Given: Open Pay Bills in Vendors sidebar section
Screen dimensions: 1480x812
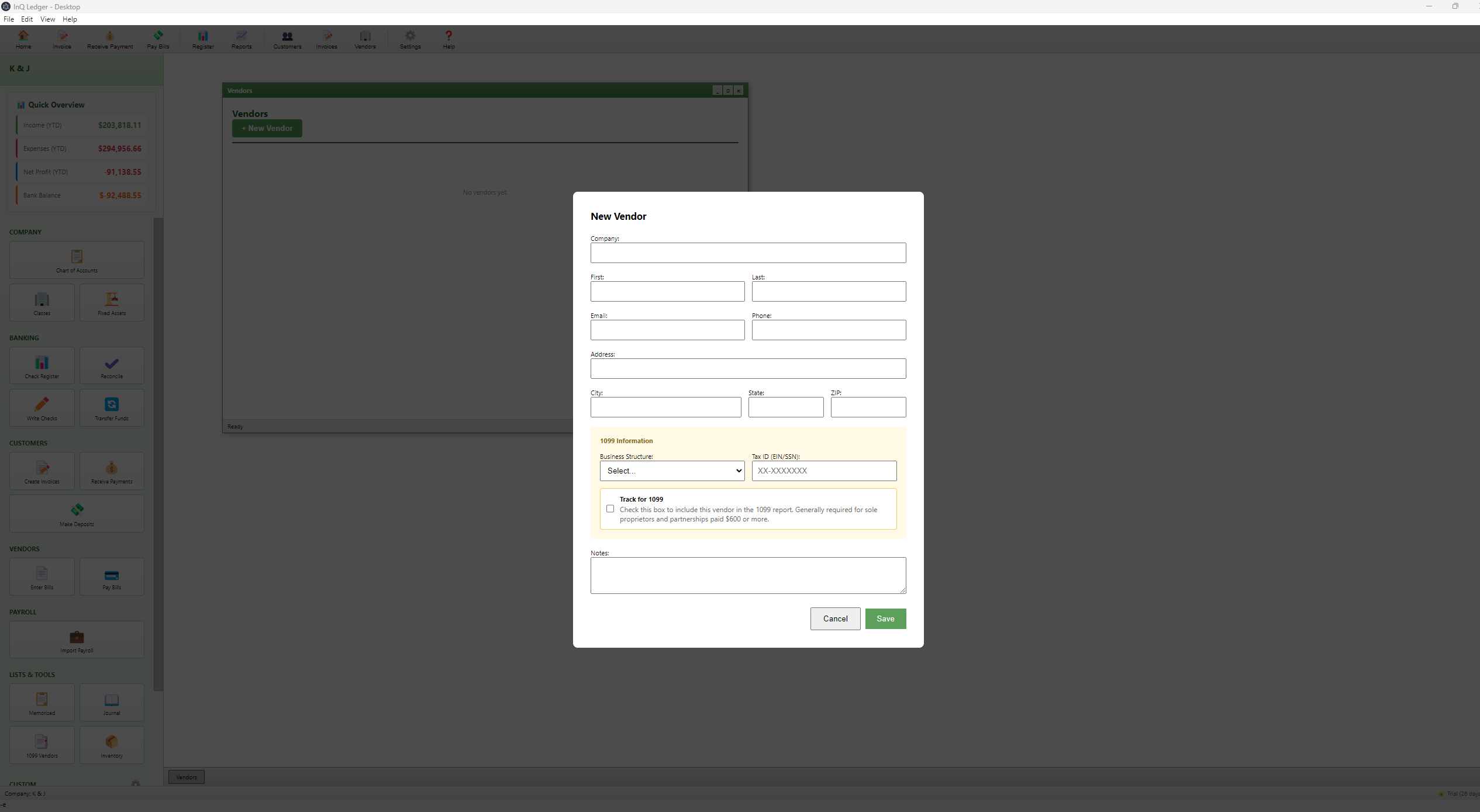Looking at the screenshot, I should coord(112,577).
